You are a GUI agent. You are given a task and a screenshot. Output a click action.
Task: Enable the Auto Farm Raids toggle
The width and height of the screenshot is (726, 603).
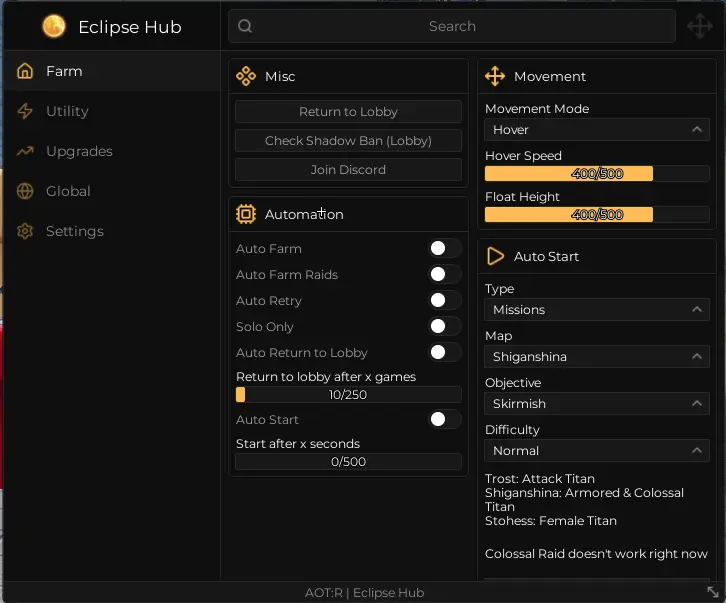[x=444, y=274]
